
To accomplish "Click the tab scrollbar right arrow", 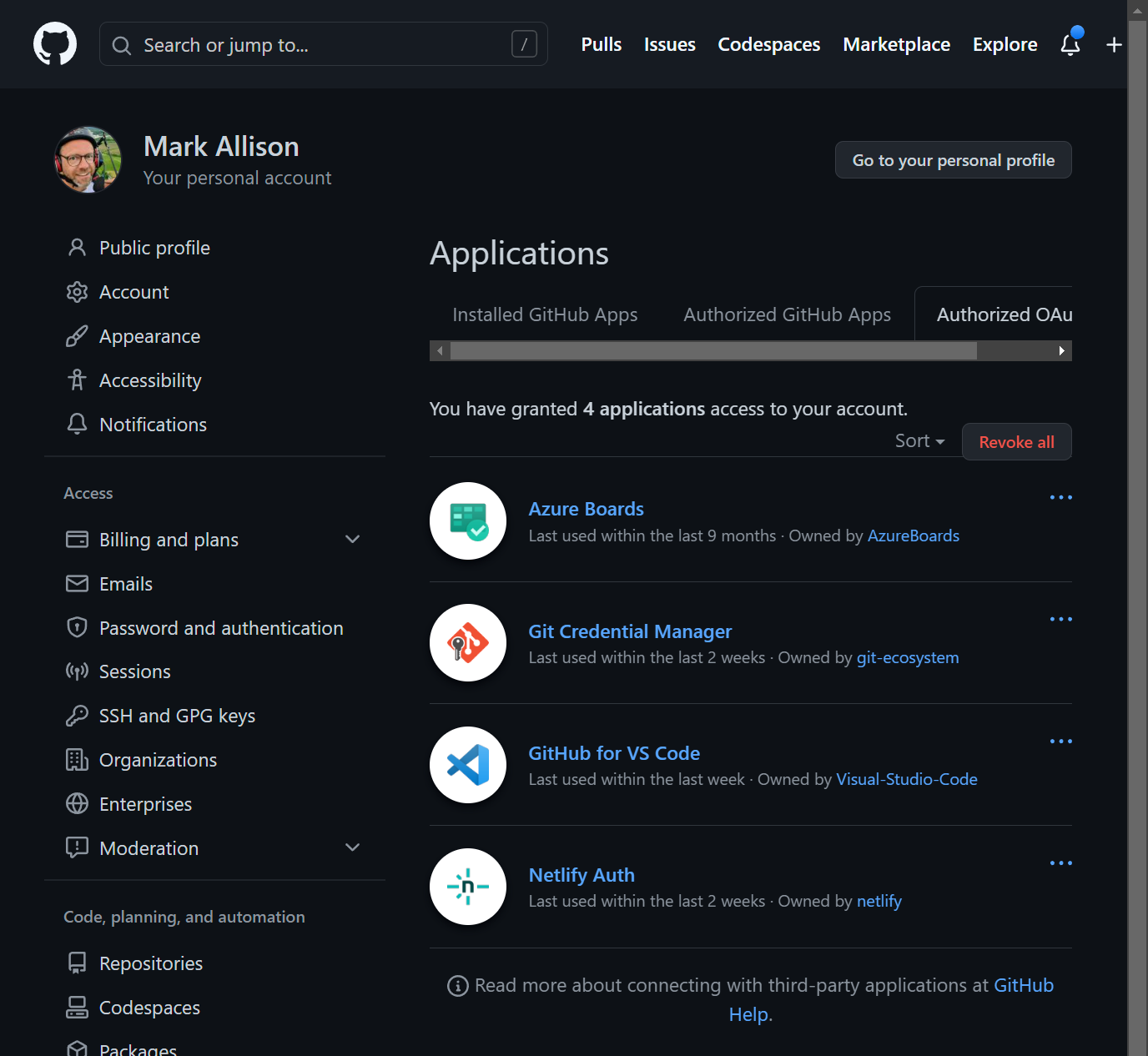I will 1061,351.
